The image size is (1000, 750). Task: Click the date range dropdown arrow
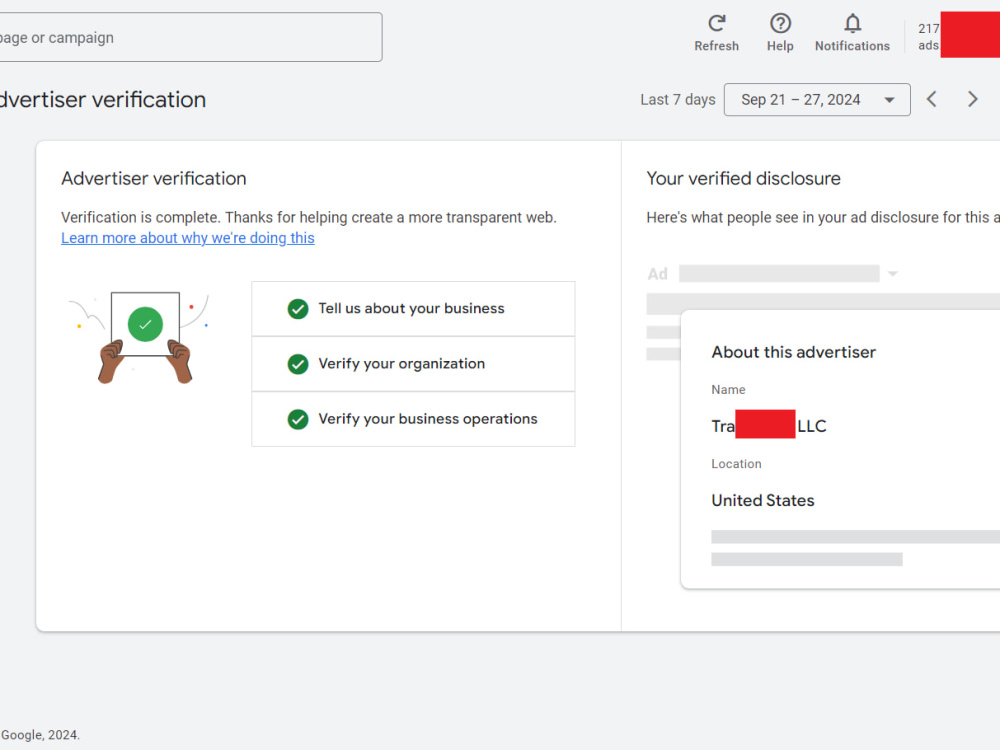click(x=889, y=100)
